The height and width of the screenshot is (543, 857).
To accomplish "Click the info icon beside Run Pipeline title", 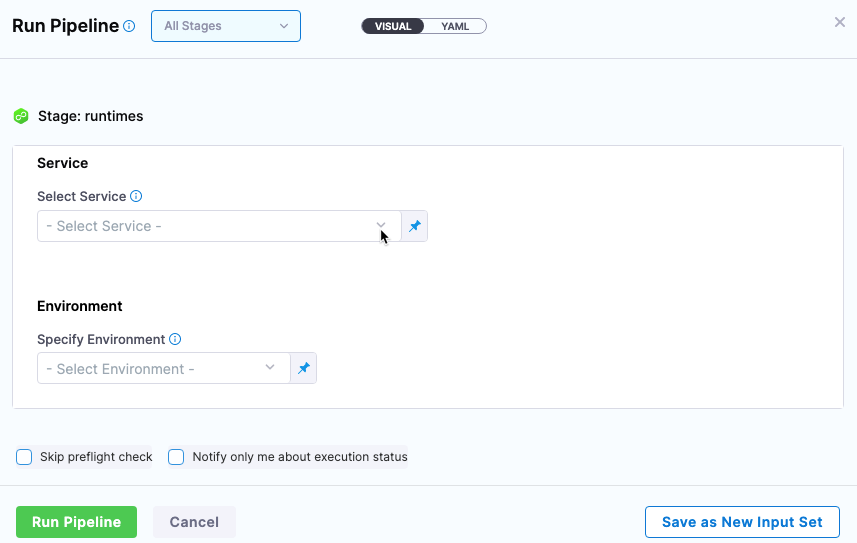I will (x=129, y=27).
